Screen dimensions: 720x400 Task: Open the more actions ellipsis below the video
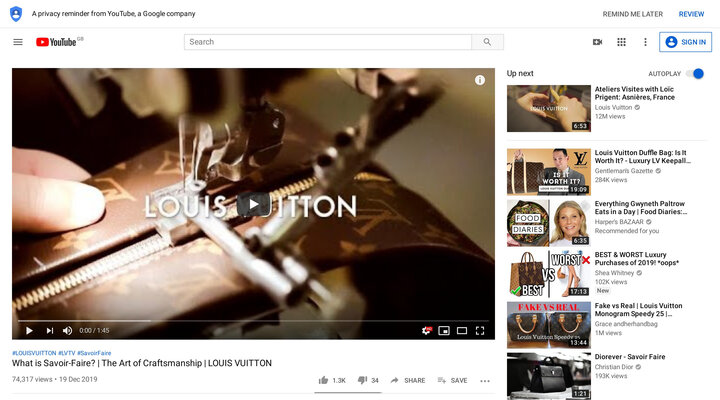[485, 381]
